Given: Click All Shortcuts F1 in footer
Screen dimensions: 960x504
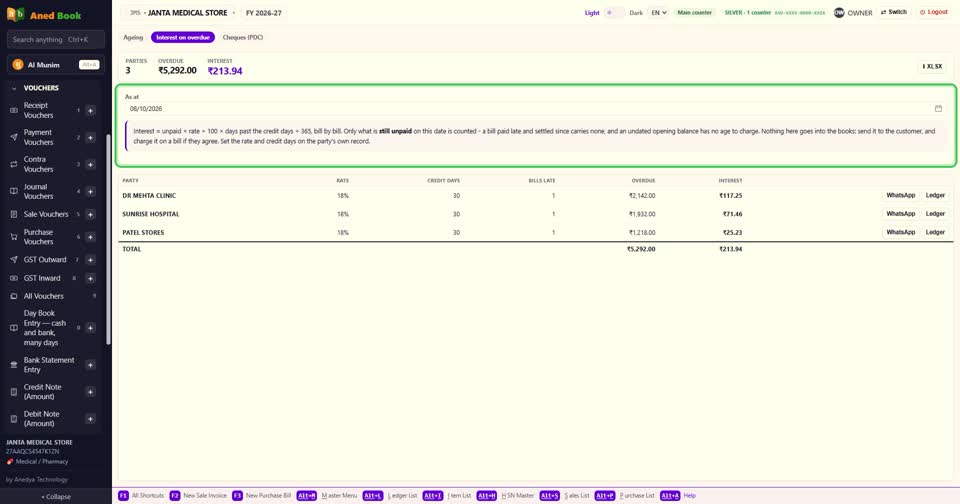Looking at the screenshot, I should click(x=141, y=495).
